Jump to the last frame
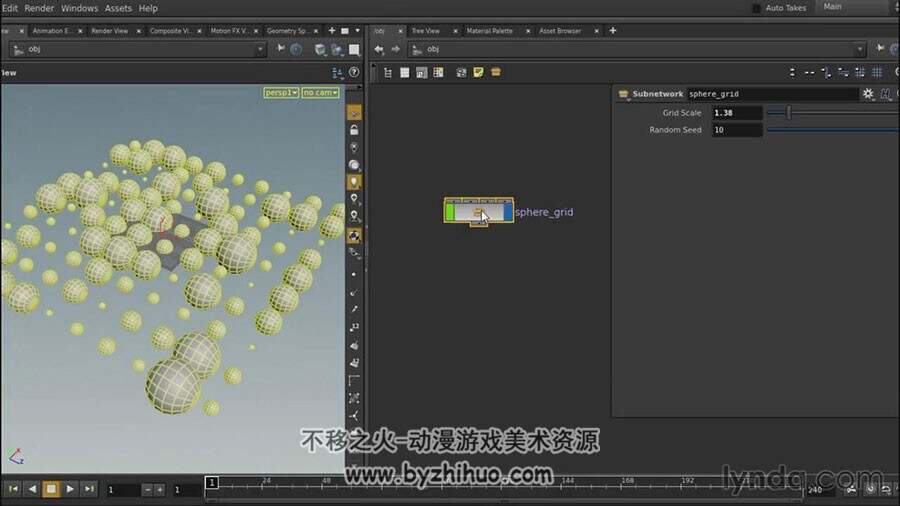 [x=89, y=489]
